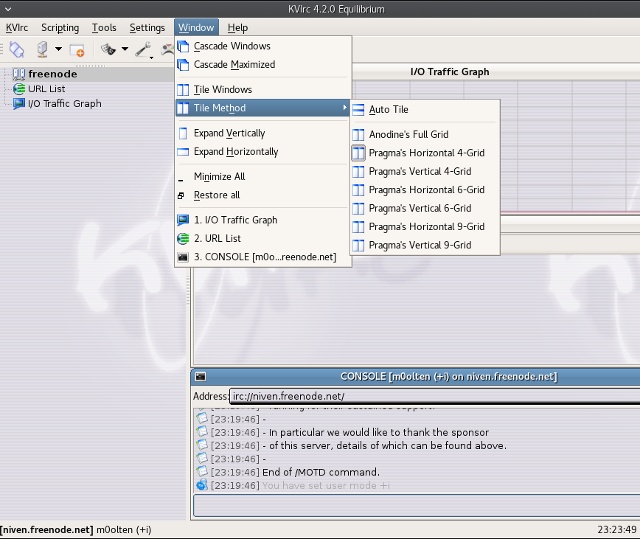Click the arrow button in KVIrc title bar corner
Screen dimensions: 640x539
pyautogui.click(x=8, y=9)
